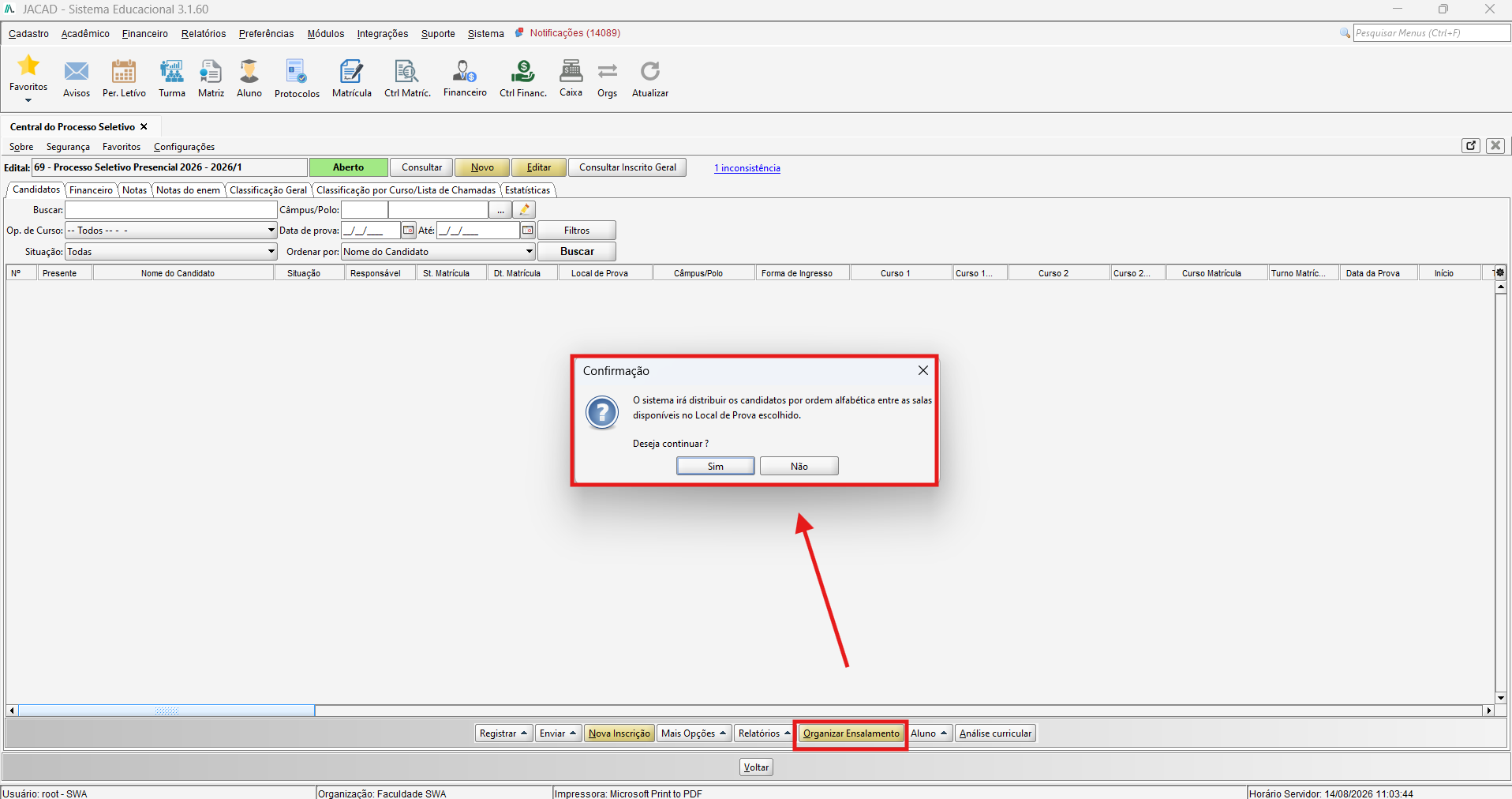Open the Matriz toolbar icon

click(211, 71)
